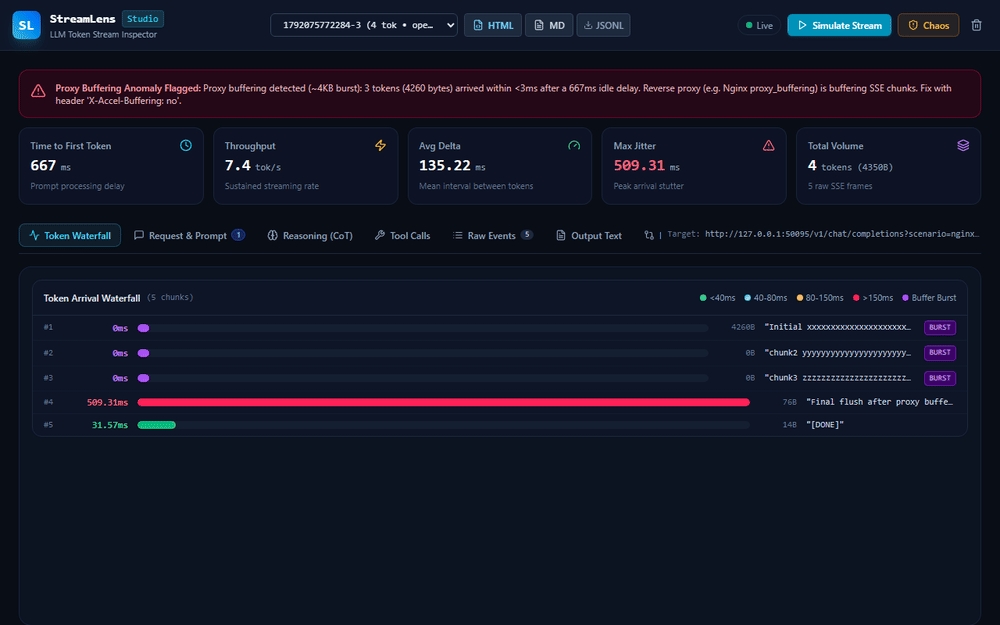Click the Buffer Burst purple legend item

(x=929, y=298)
